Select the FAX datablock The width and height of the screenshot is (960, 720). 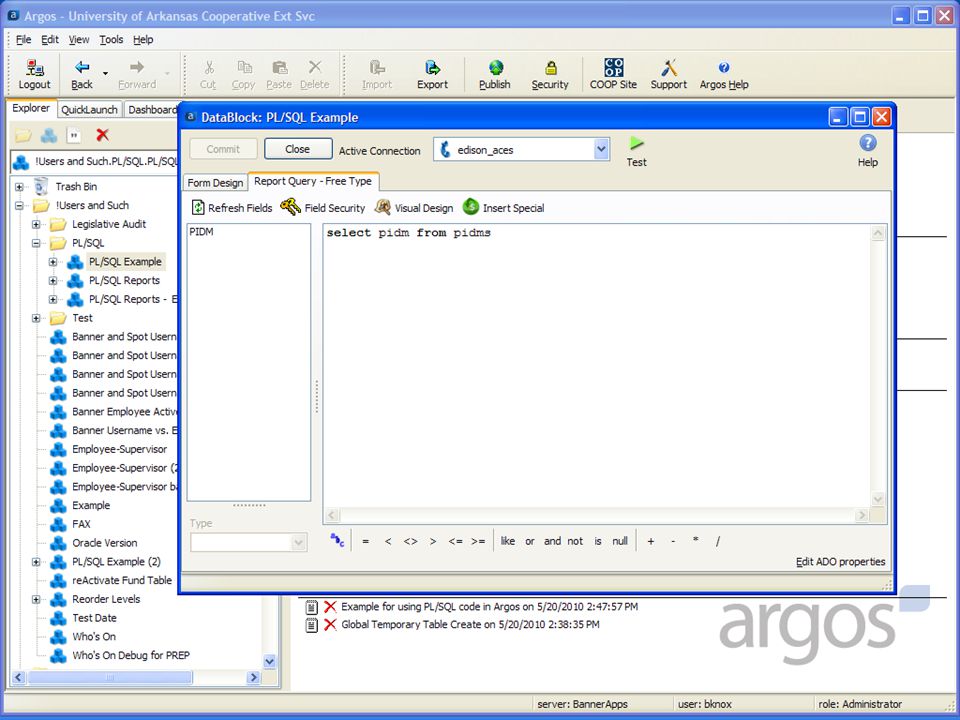[81, 524]
